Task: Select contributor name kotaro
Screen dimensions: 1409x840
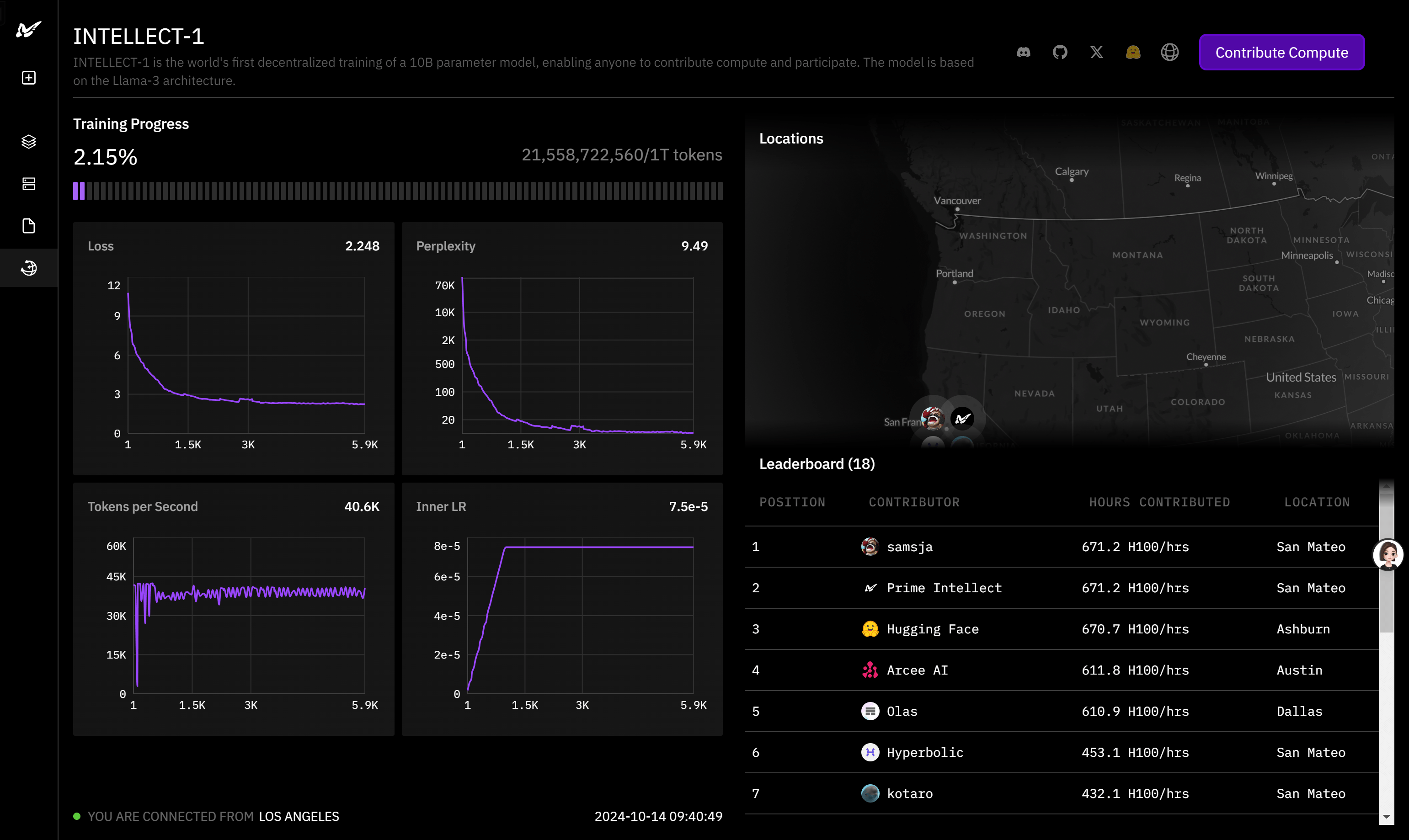Action: (x=910, y=793)
